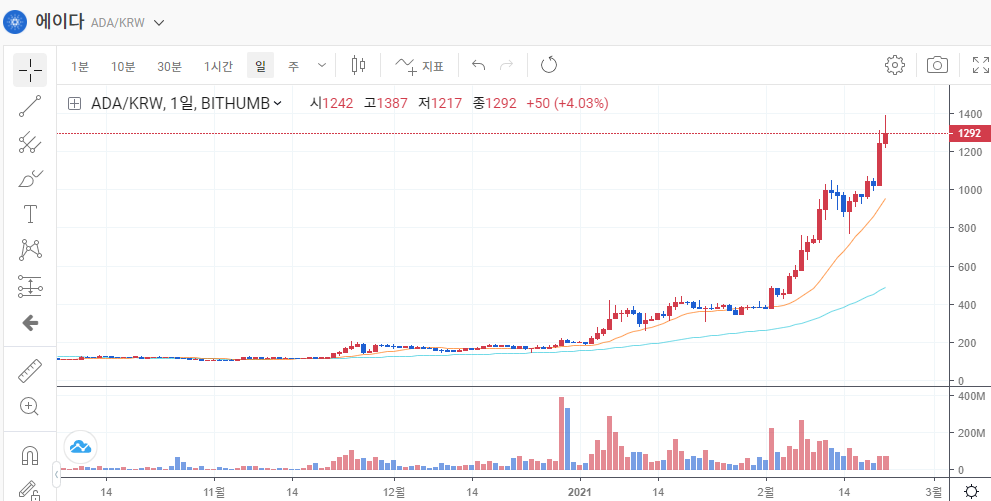
Task: Click the 11월 date axis label
Action: [x=215, y=491]
